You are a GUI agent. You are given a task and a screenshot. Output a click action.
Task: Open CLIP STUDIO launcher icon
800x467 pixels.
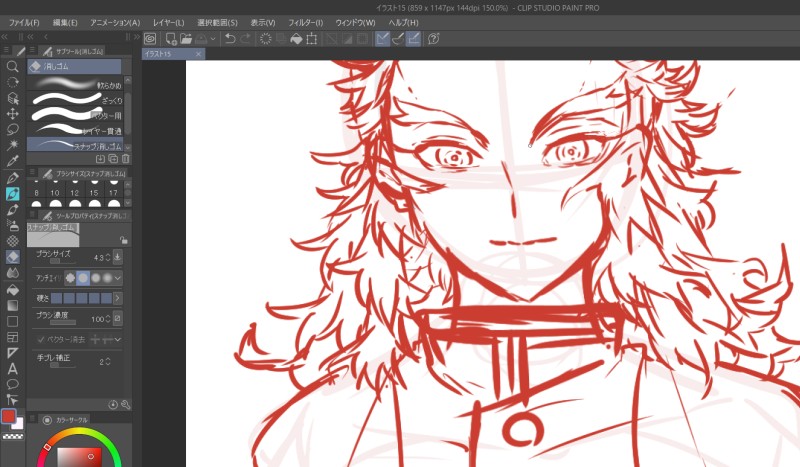pos(150,39)
